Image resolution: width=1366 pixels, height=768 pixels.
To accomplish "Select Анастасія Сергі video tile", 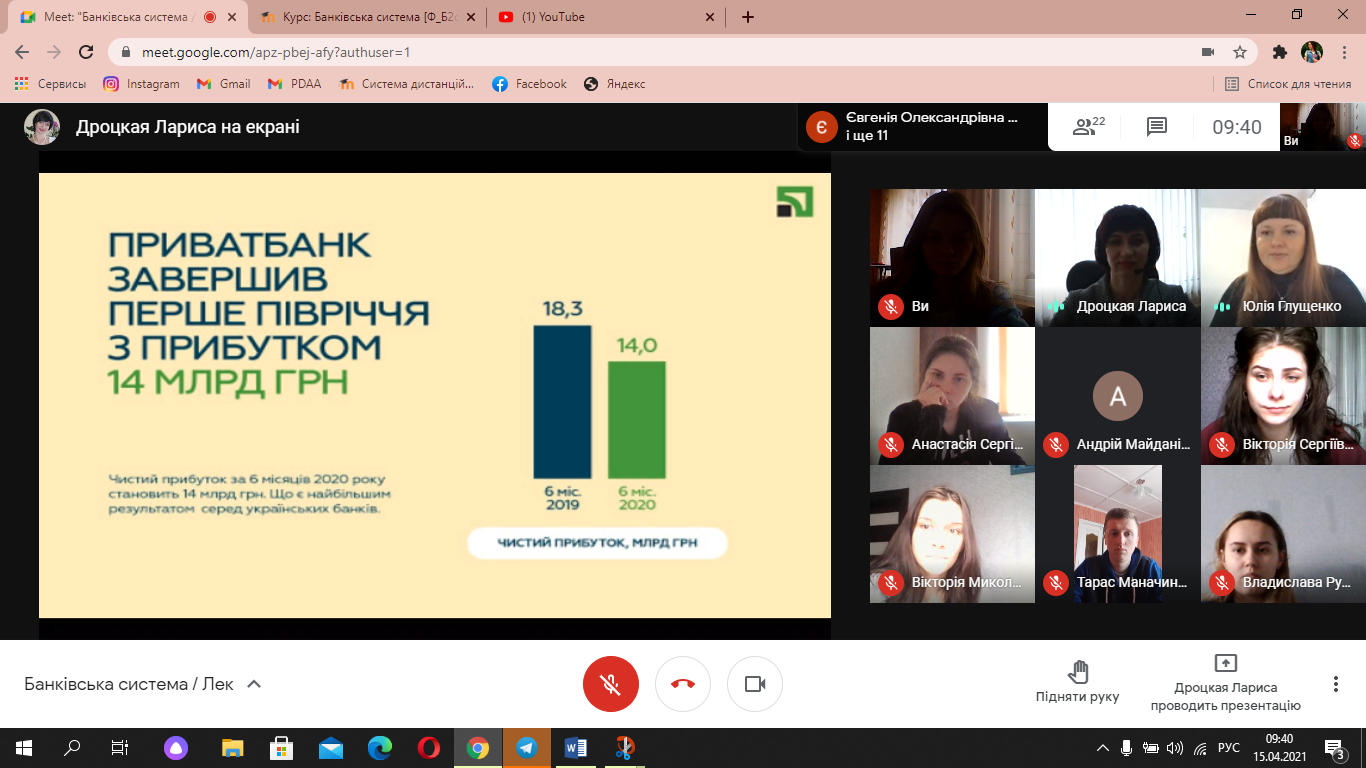I will click(x=952, y=396).
